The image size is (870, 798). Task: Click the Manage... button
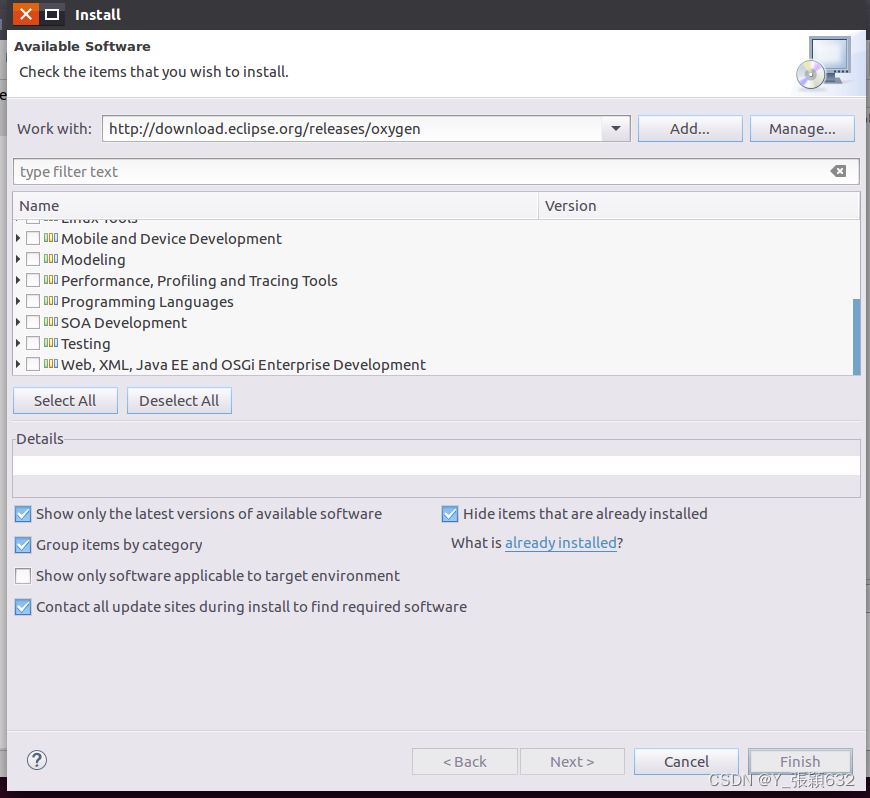click(800, 128)
